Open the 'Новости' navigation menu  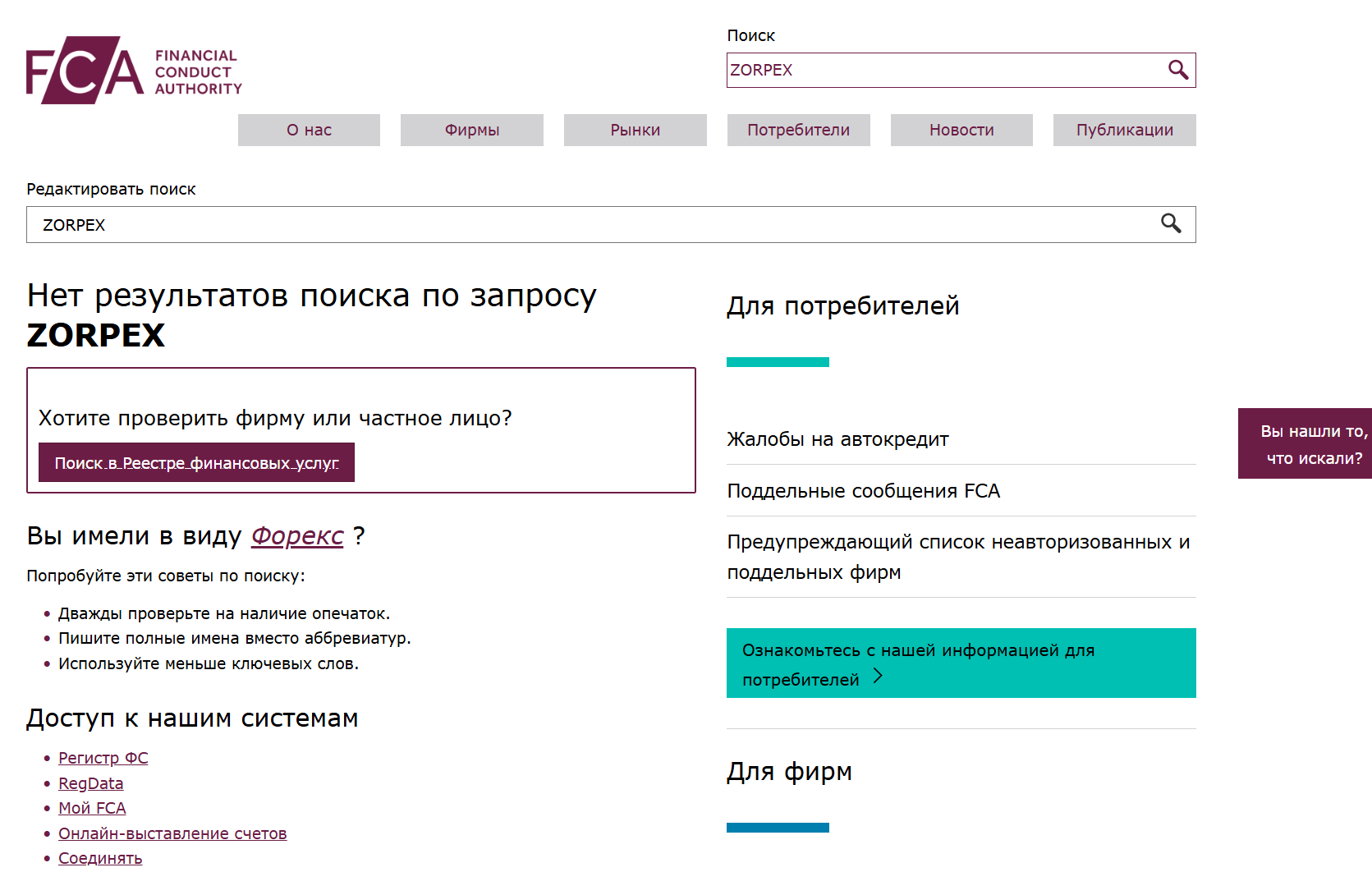coord(961,130)
